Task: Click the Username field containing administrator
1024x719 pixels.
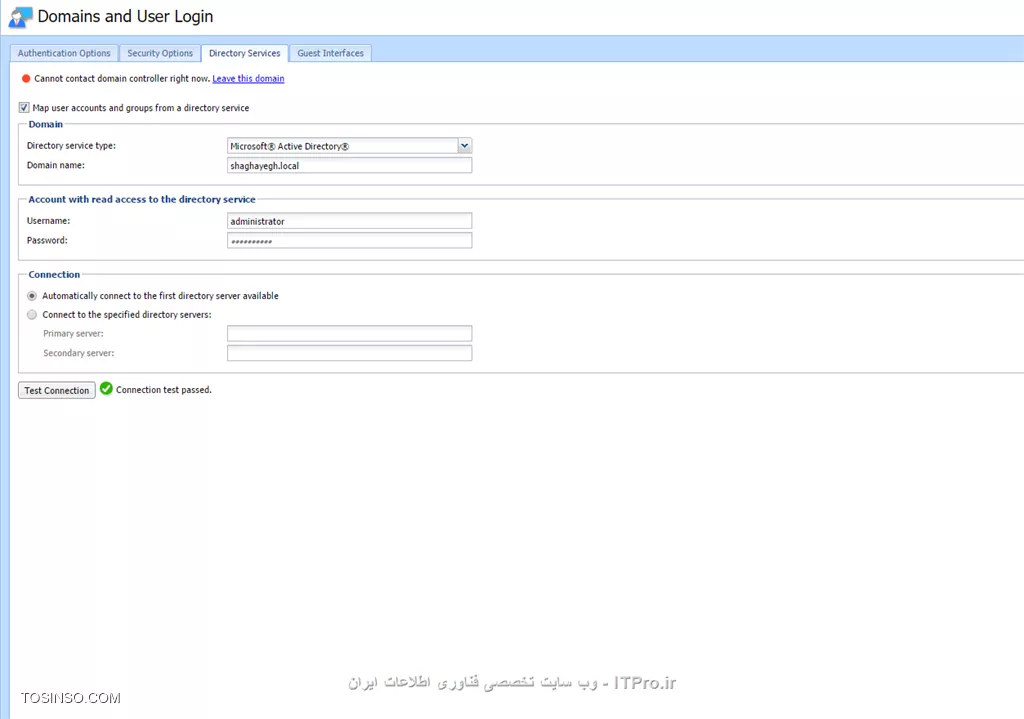Action: click(349, 221)
